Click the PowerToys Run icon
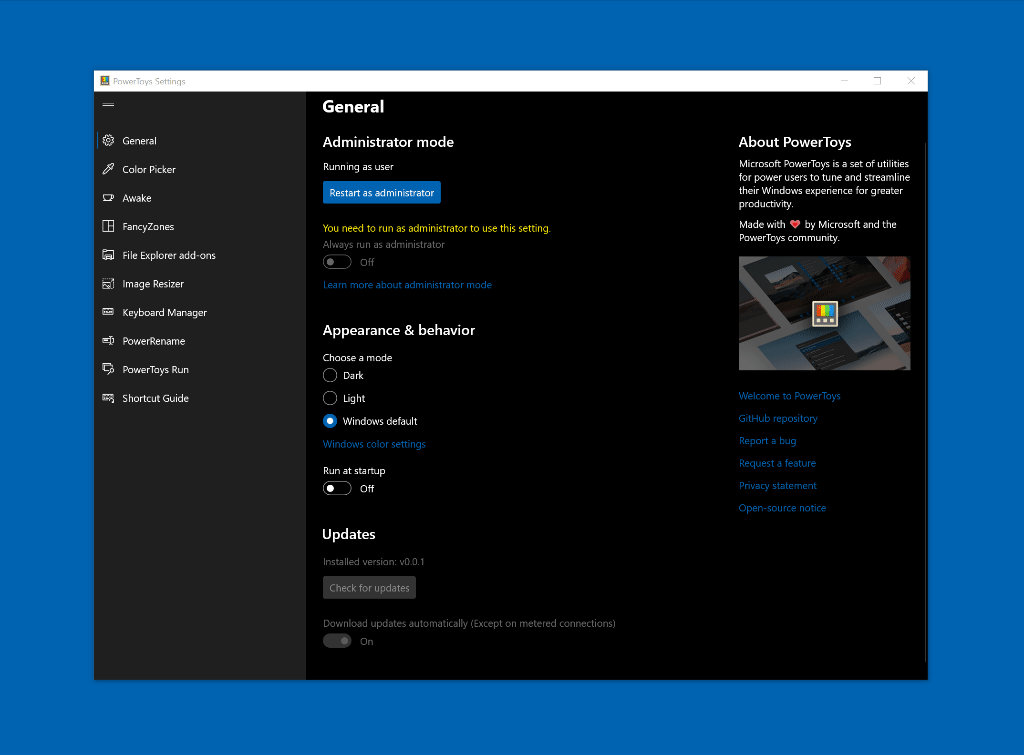 (x=108, y=369)
